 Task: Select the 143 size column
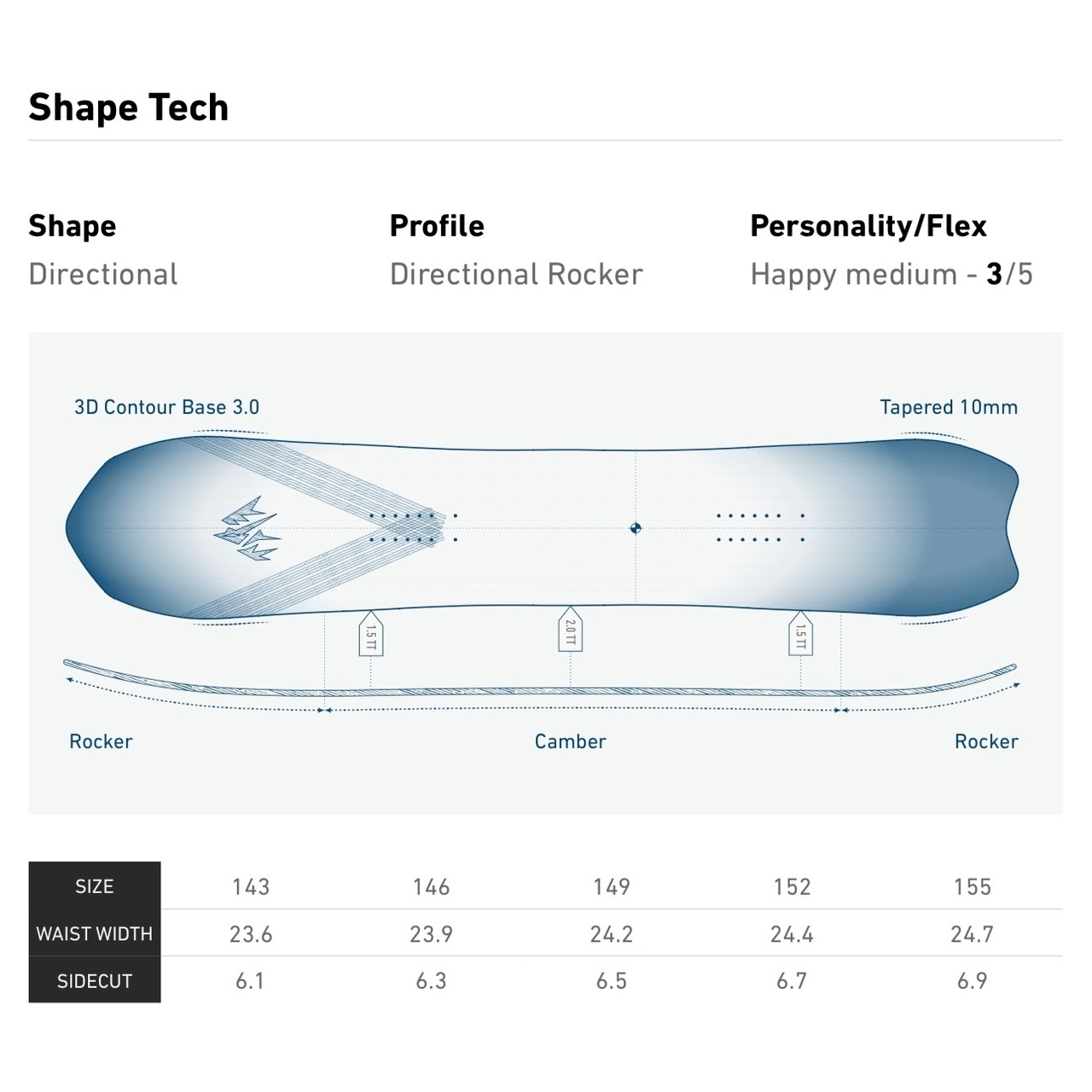tap(251, 887)
